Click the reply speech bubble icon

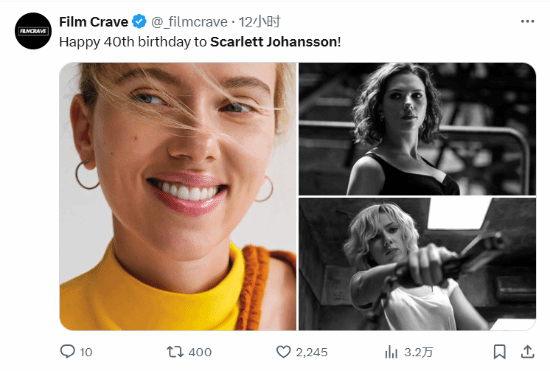67,351
